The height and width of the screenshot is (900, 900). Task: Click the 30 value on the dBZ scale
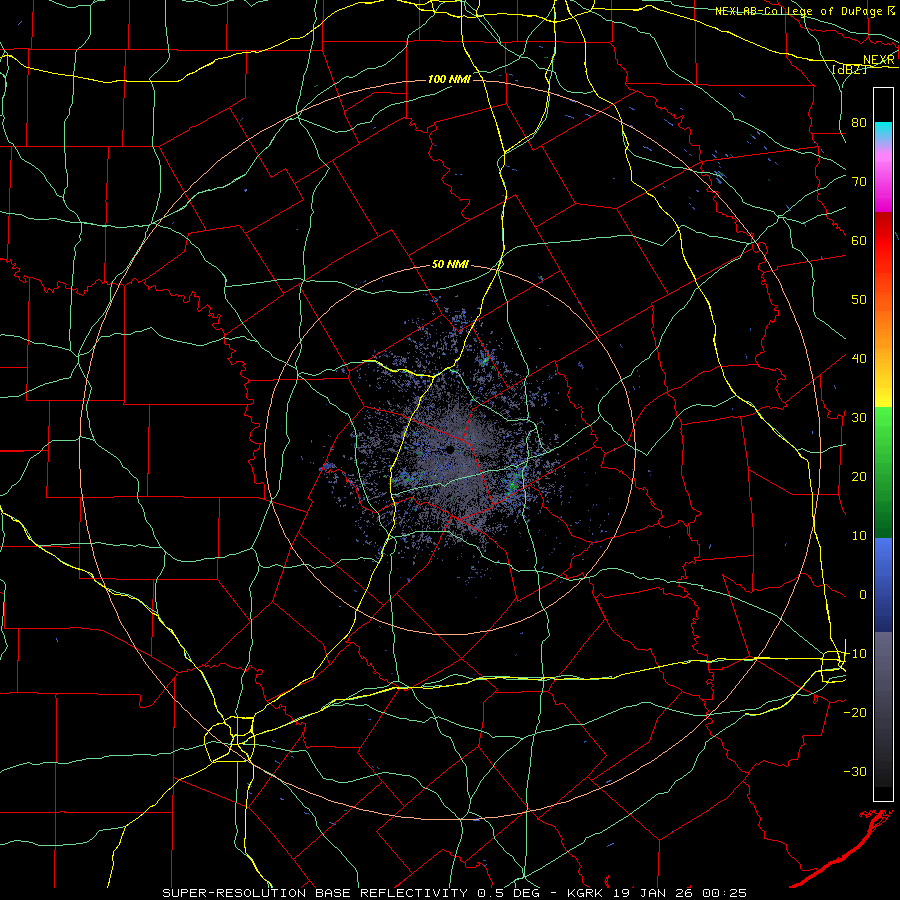coord(859,418)
